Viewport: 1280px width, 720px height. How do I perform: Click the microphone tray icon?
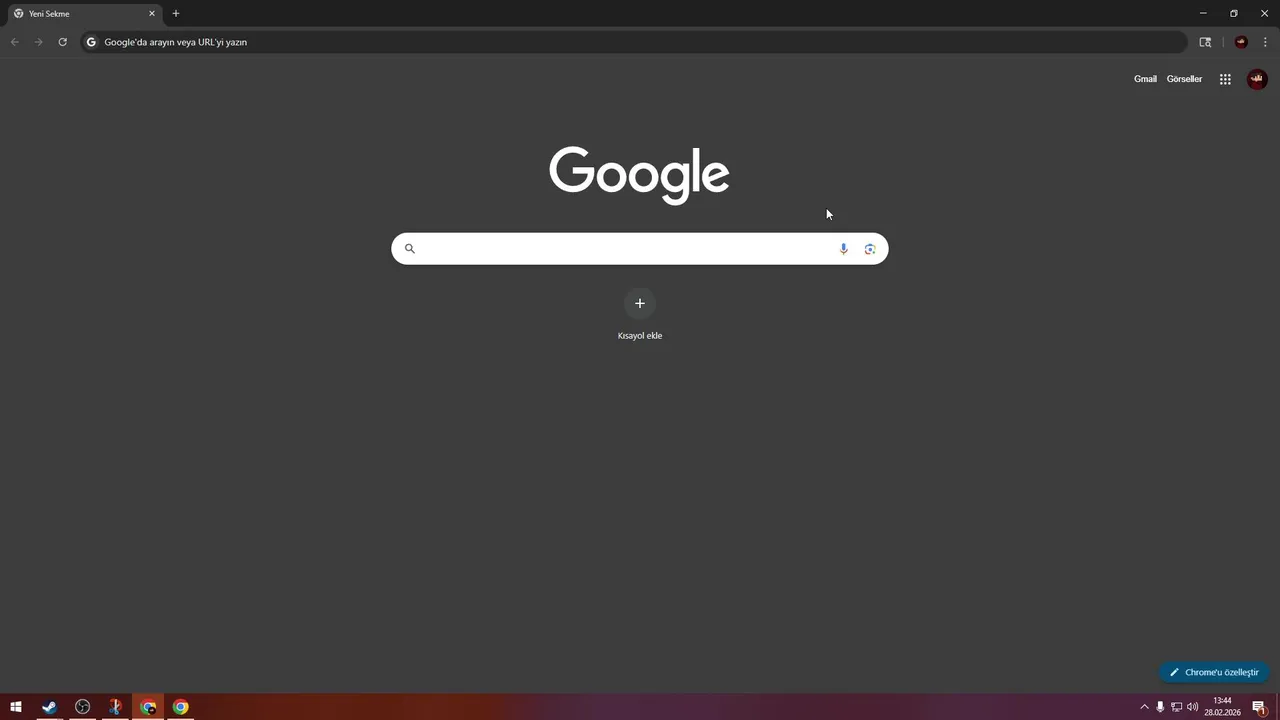pyautogui.click(x=1160, y=707)
